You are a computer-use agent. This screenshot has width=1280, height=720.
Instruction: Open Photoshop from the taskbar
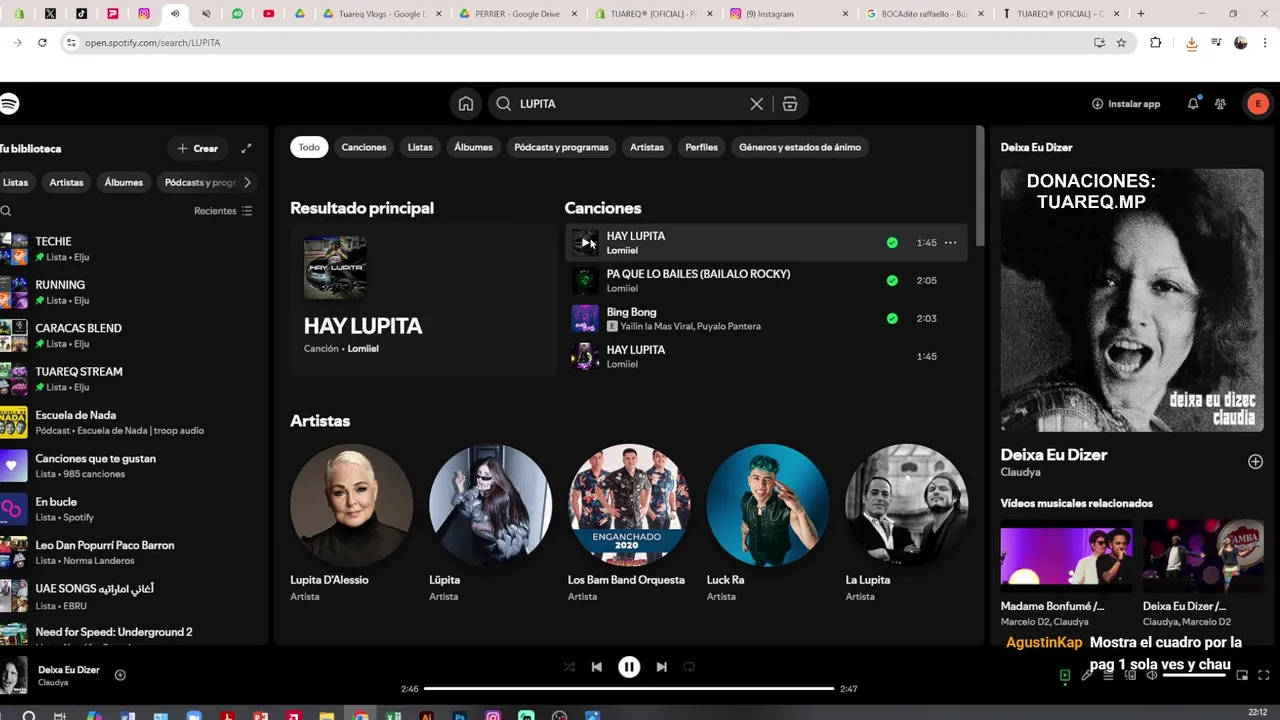click(460, 715)
